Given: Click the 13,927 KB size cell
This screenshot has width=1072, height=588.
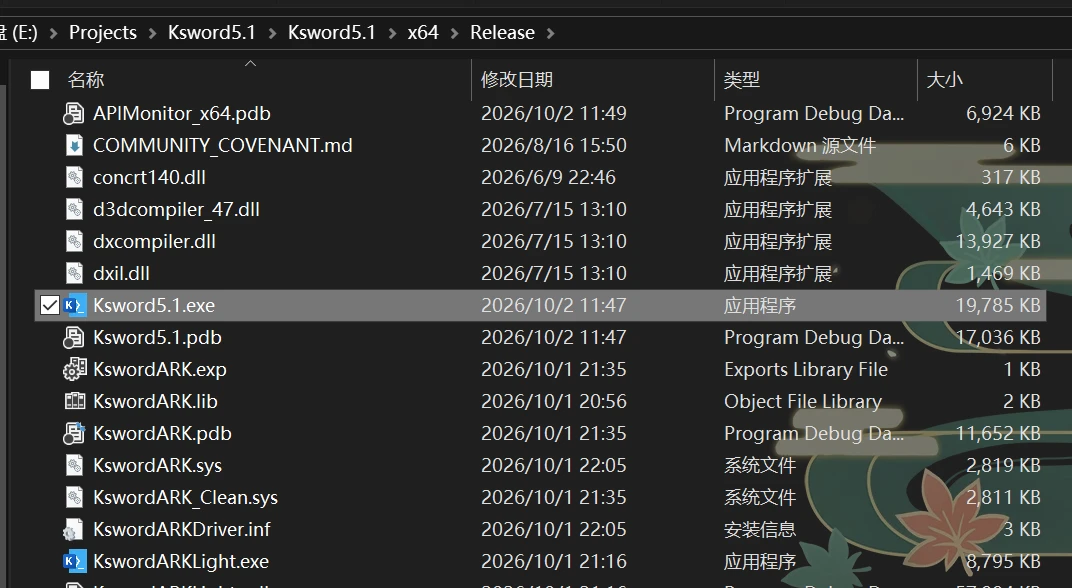Looking at the screenshot, I should [998, 241].
